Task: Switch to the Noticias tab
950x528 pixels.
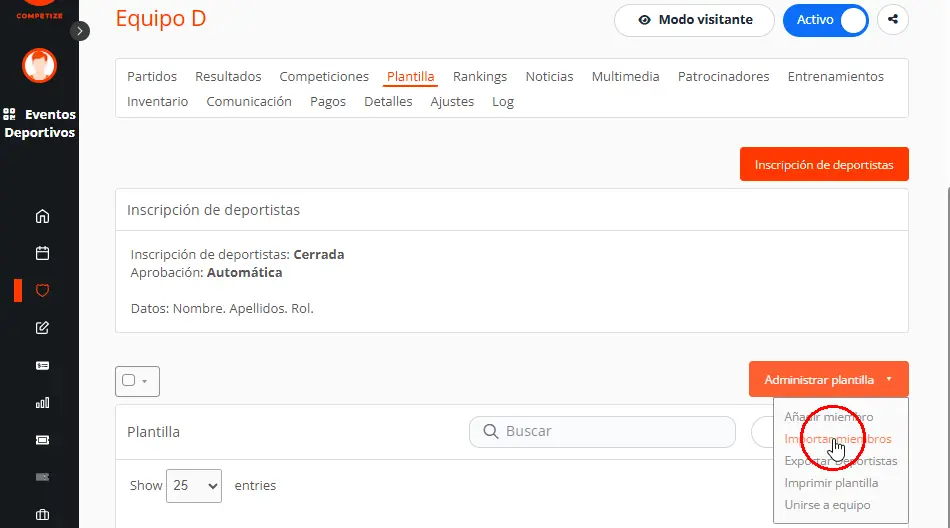Action: [549, 76]
